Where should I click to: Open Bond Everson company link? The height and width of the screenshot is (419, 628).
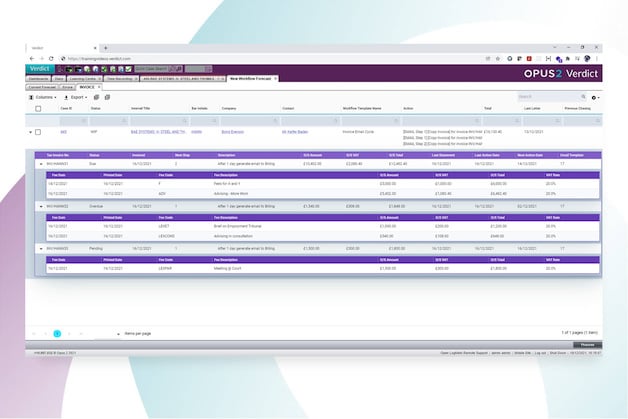click(x=232, y=132)
